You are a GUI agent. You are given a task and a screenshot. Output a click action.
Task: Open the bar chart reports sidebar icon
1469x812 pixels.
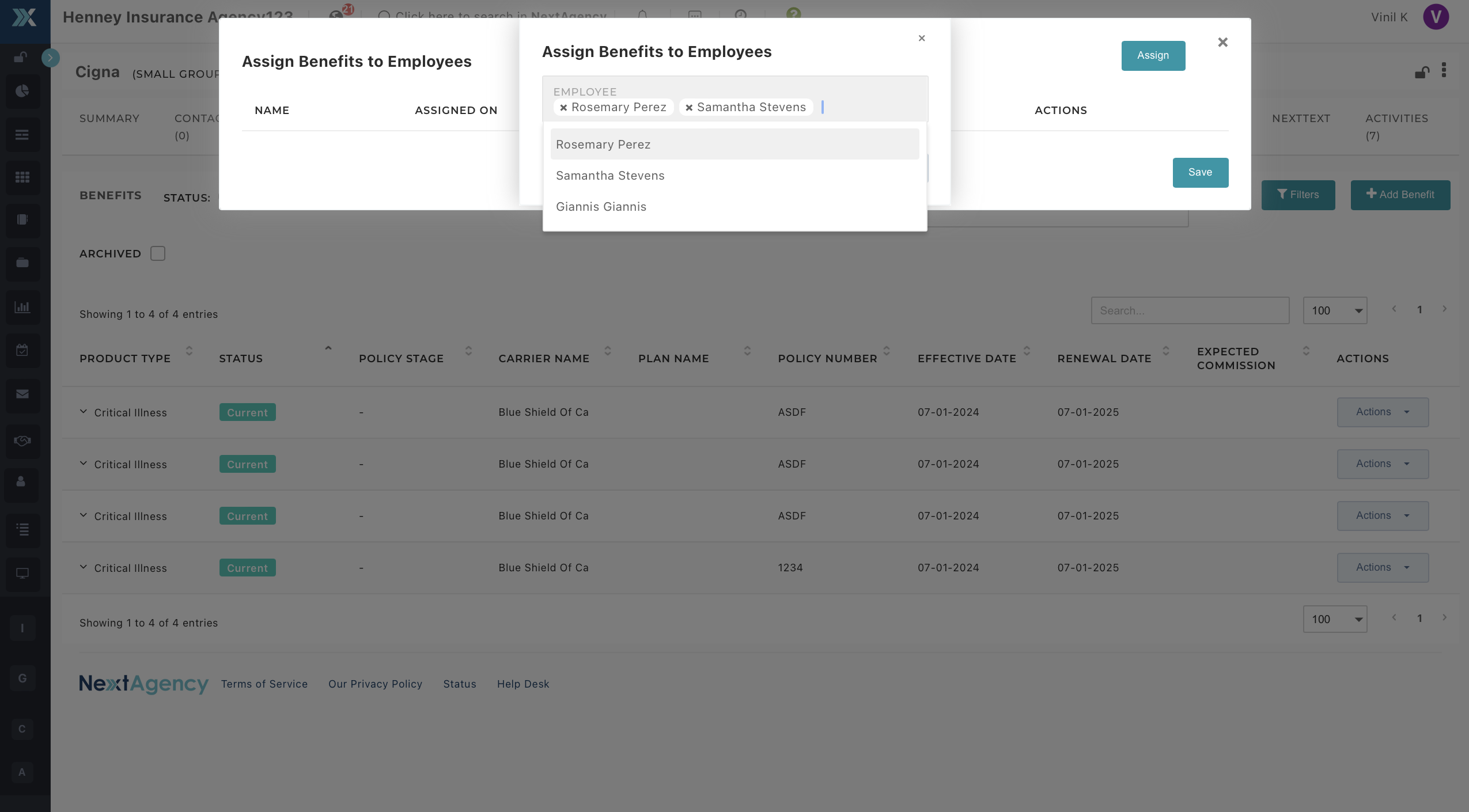(x=22, y=307)
